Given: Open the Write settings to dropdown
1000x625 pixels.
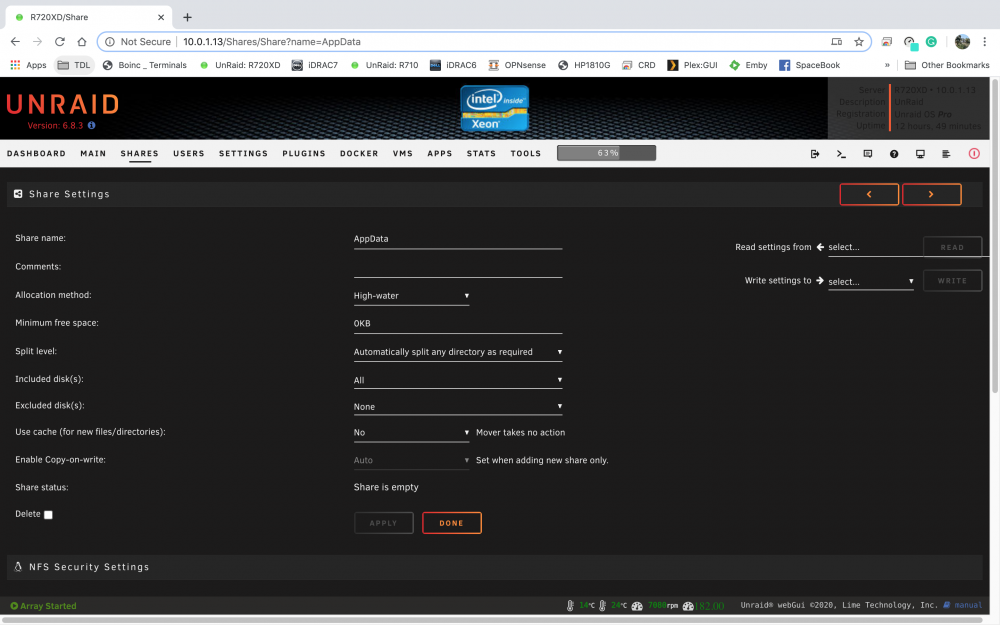Looking at the screenshot, I should click(871, 281).
